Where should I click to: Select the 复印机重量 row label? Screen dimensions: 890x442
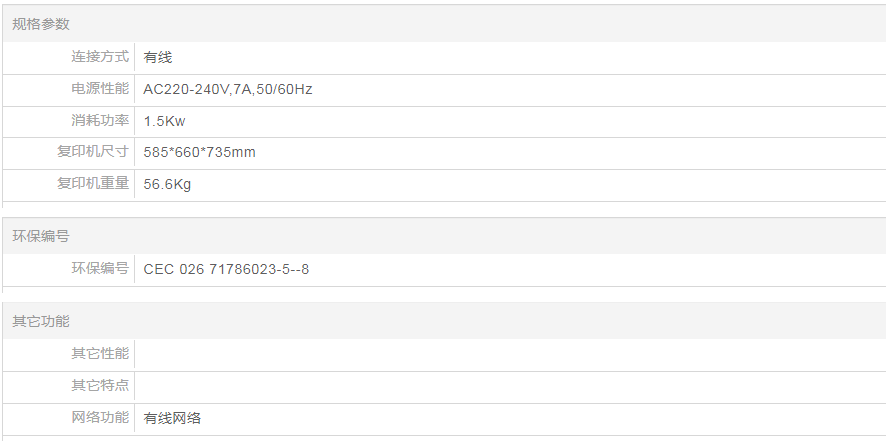pos(93,184)
